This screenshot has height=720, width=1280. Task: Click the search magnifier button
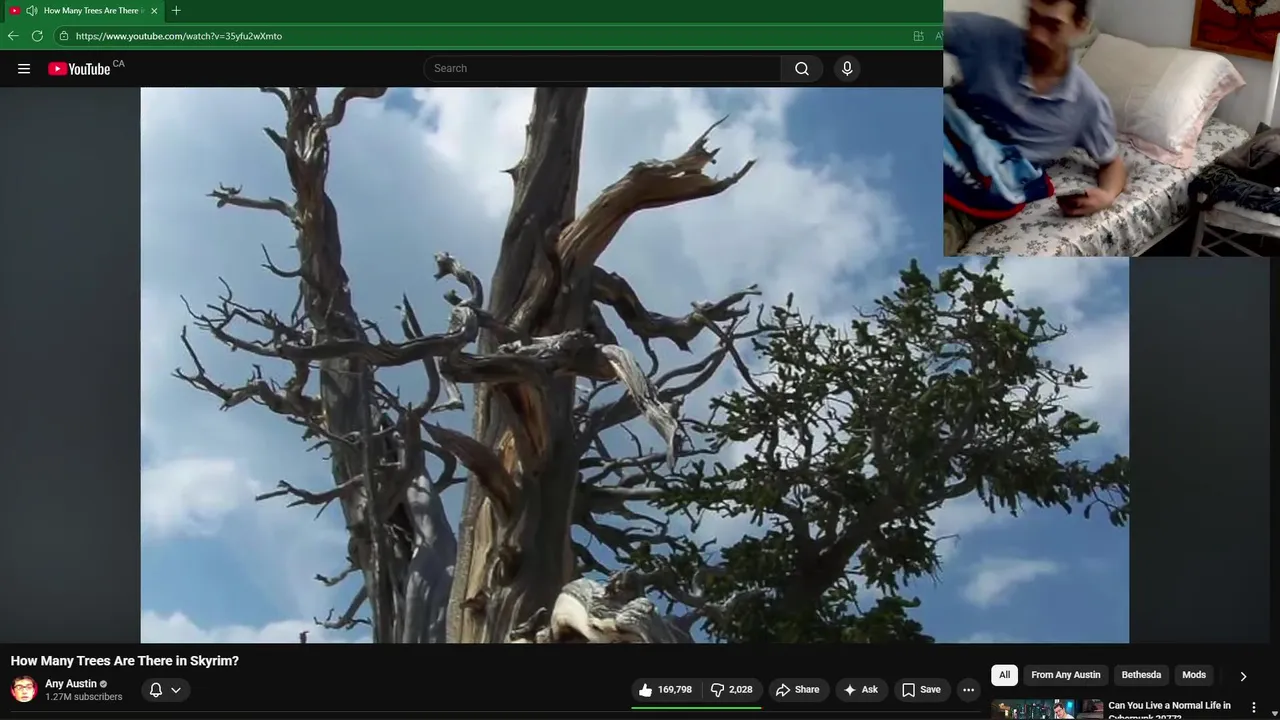[802, 68]
